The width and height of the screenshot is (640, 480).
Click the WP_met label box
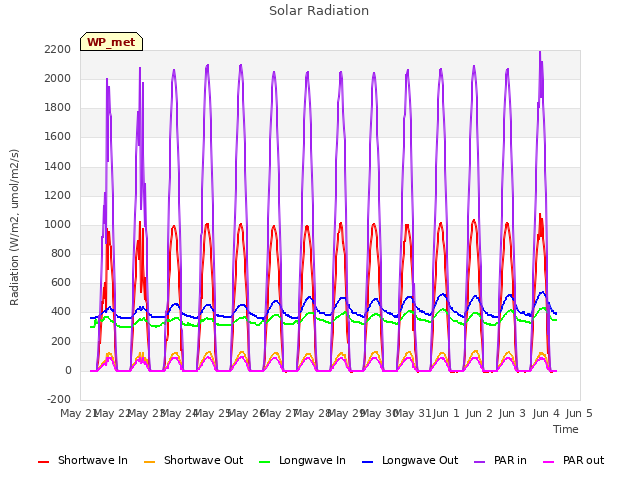point(111,42)
